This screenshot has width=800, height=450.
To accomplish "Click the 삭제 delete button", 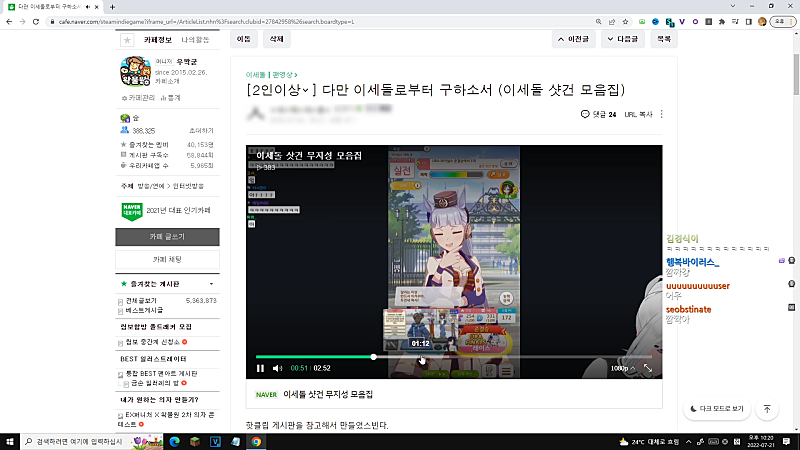I will pyautogui.click(x=277, y=39).
